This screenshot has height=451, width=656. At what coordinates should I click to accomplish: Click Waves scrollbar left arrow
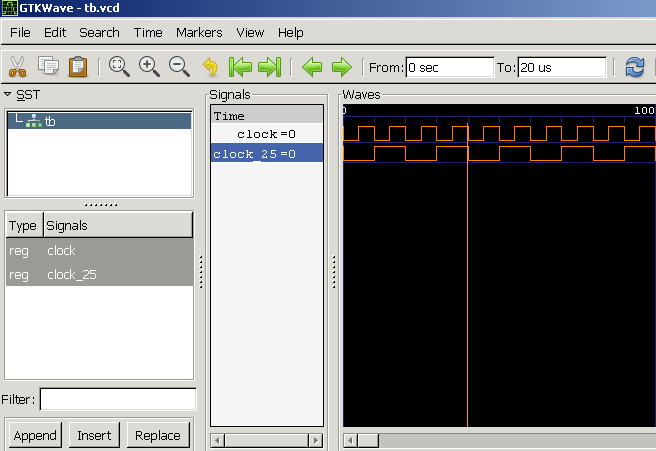350,441
